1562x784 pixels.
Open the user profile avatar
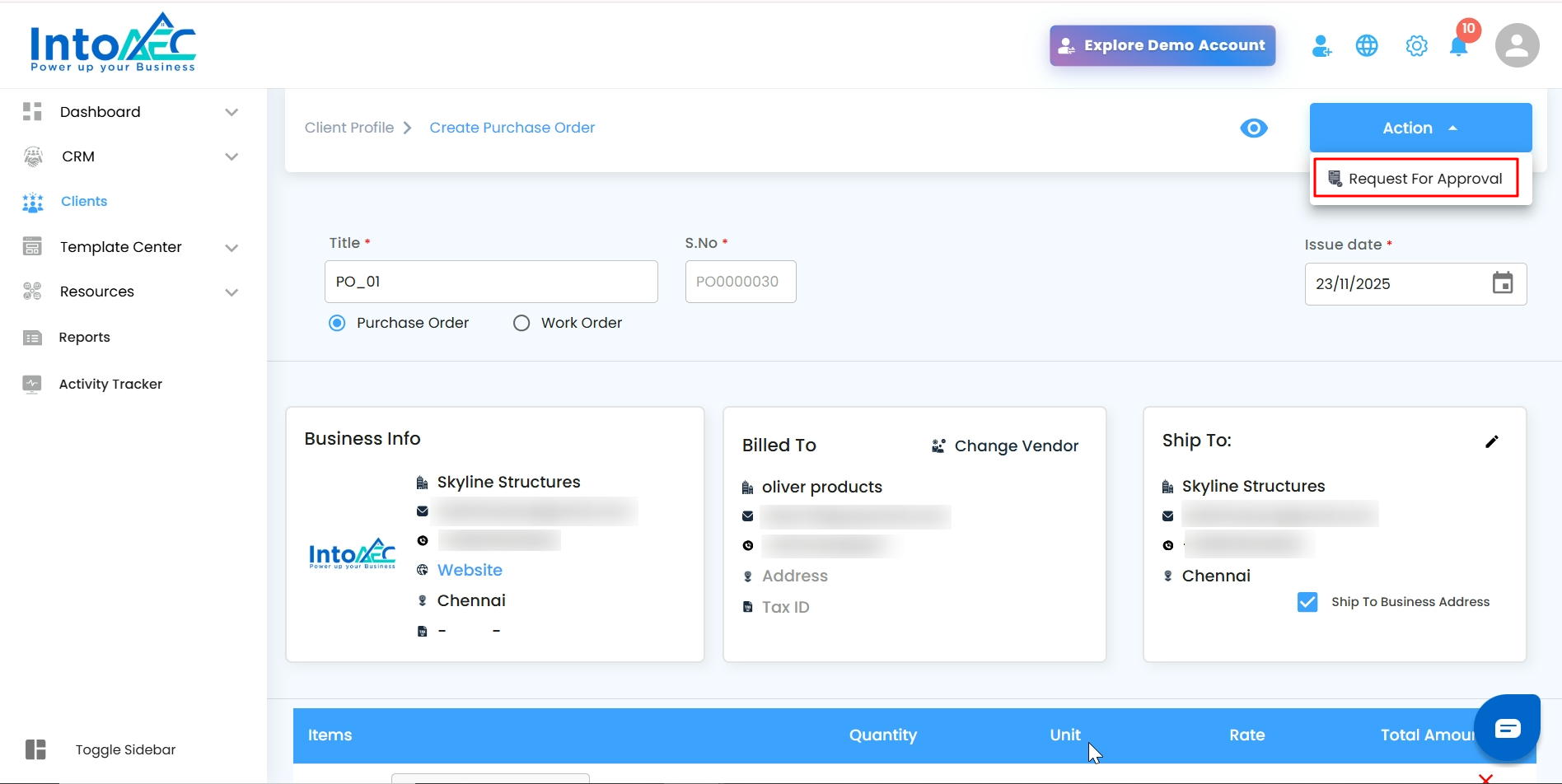pyautogui.click(x=1517, y=45)
